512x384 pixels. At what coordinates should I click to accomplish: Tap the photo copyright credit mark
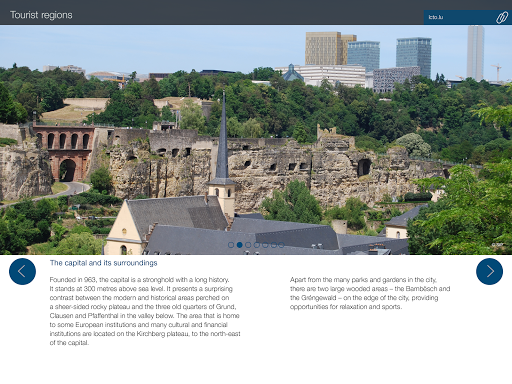(x=497, y=245)
